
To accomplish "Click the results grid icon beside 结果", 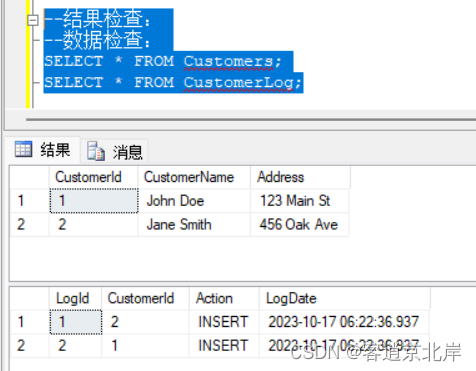I will click(x=23, y=149).
